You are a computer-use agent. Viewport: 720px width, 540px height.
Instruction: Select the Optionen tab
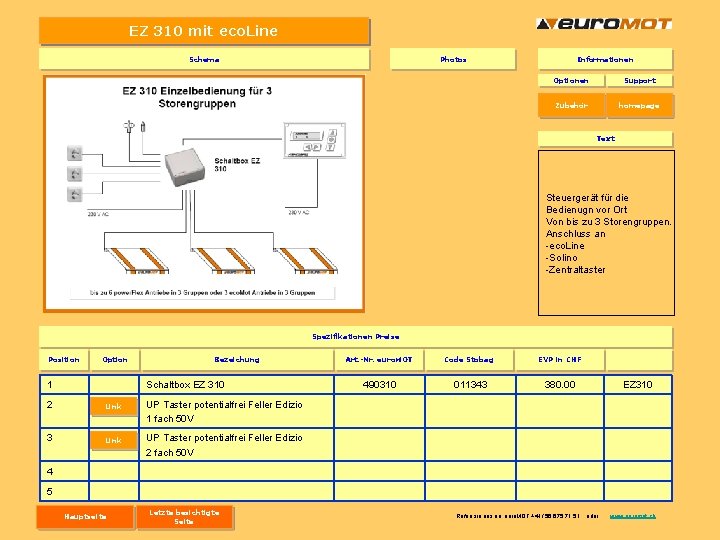(571, 80)
